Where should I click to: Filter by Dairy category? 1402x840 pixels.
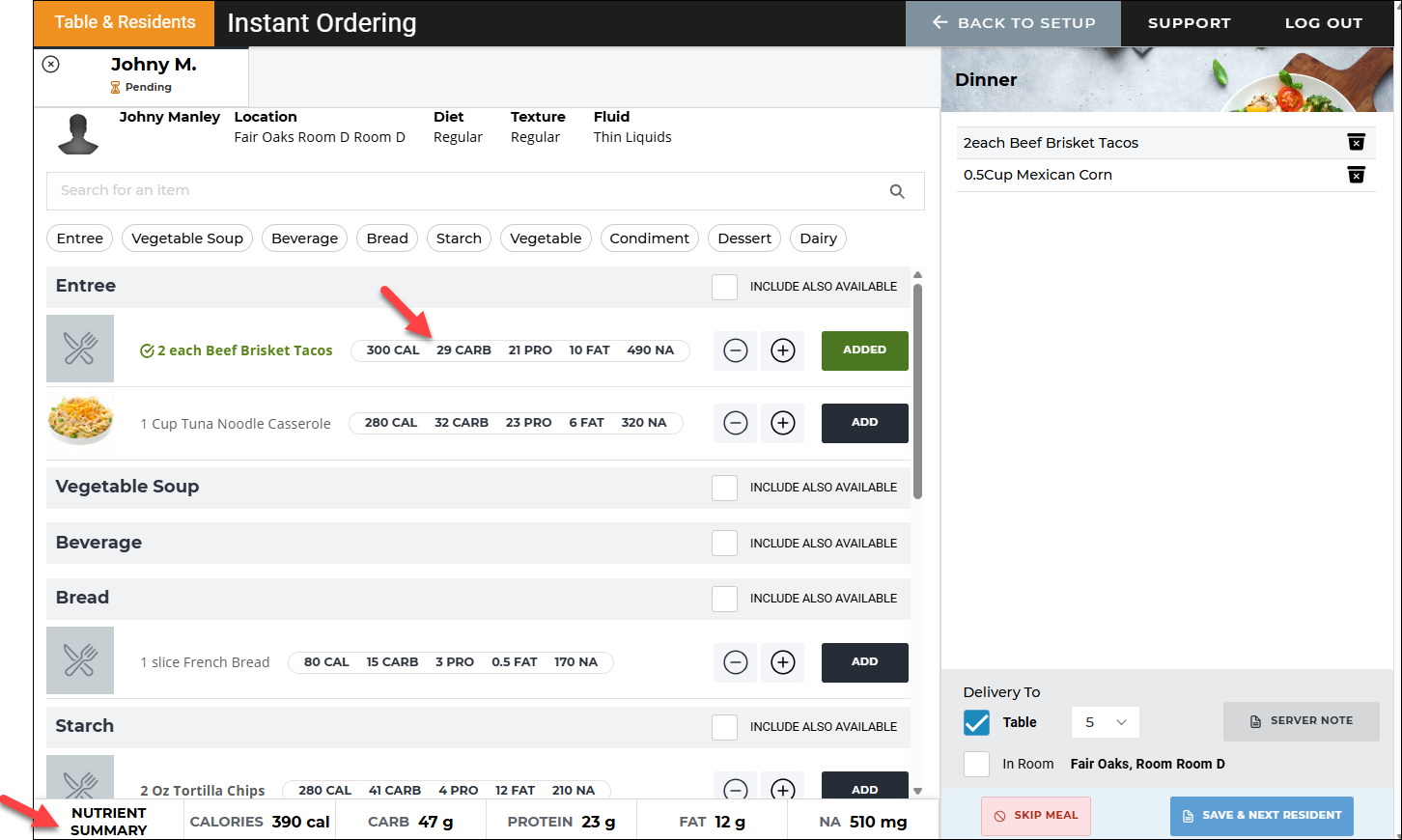tap(819, 238)
